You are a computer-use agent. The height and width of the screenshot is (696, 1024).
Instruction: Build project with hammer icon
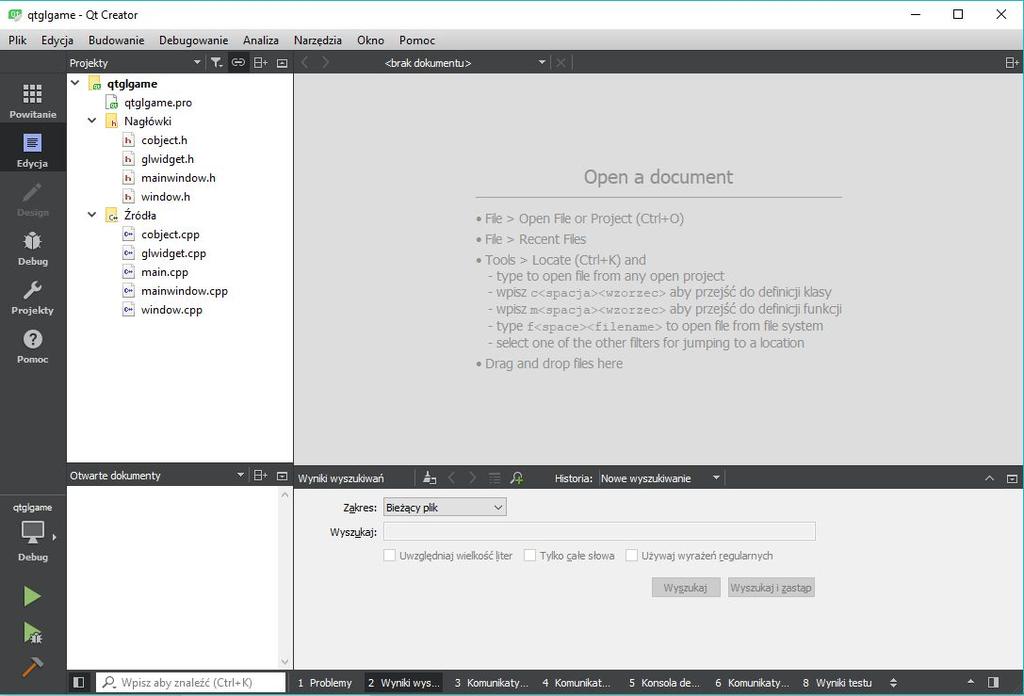click(x=32, y=667)
